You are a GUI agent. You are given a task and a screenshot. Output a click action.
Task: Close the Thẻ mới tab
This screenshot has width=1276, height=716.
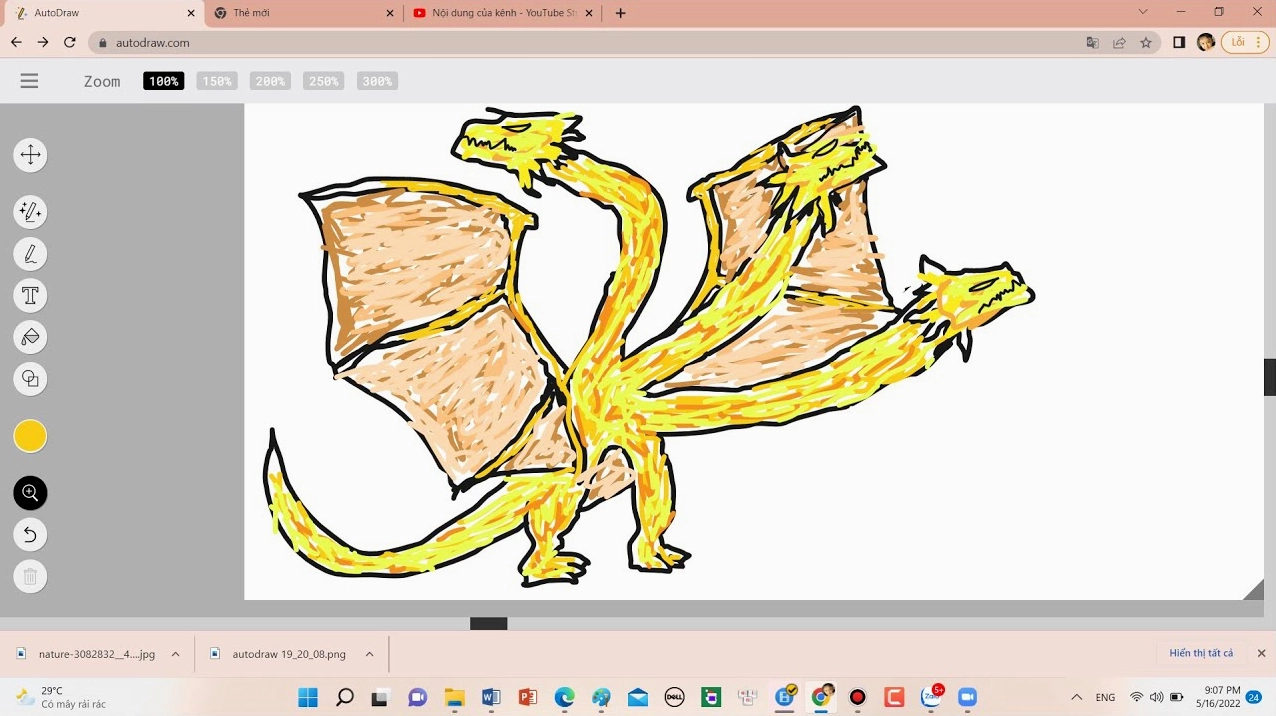coord(390,13)
